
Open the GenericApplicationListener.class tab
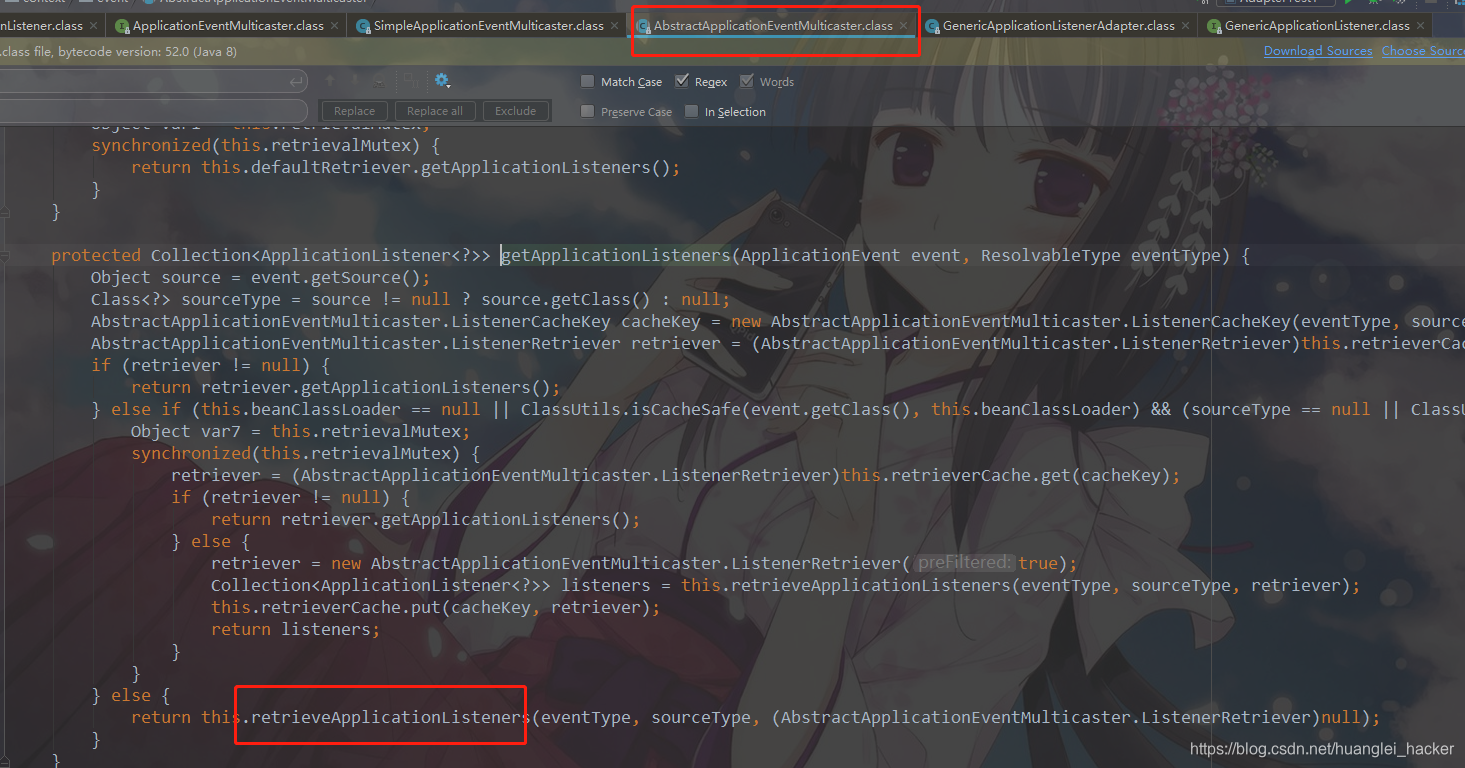click(1317, 26)
